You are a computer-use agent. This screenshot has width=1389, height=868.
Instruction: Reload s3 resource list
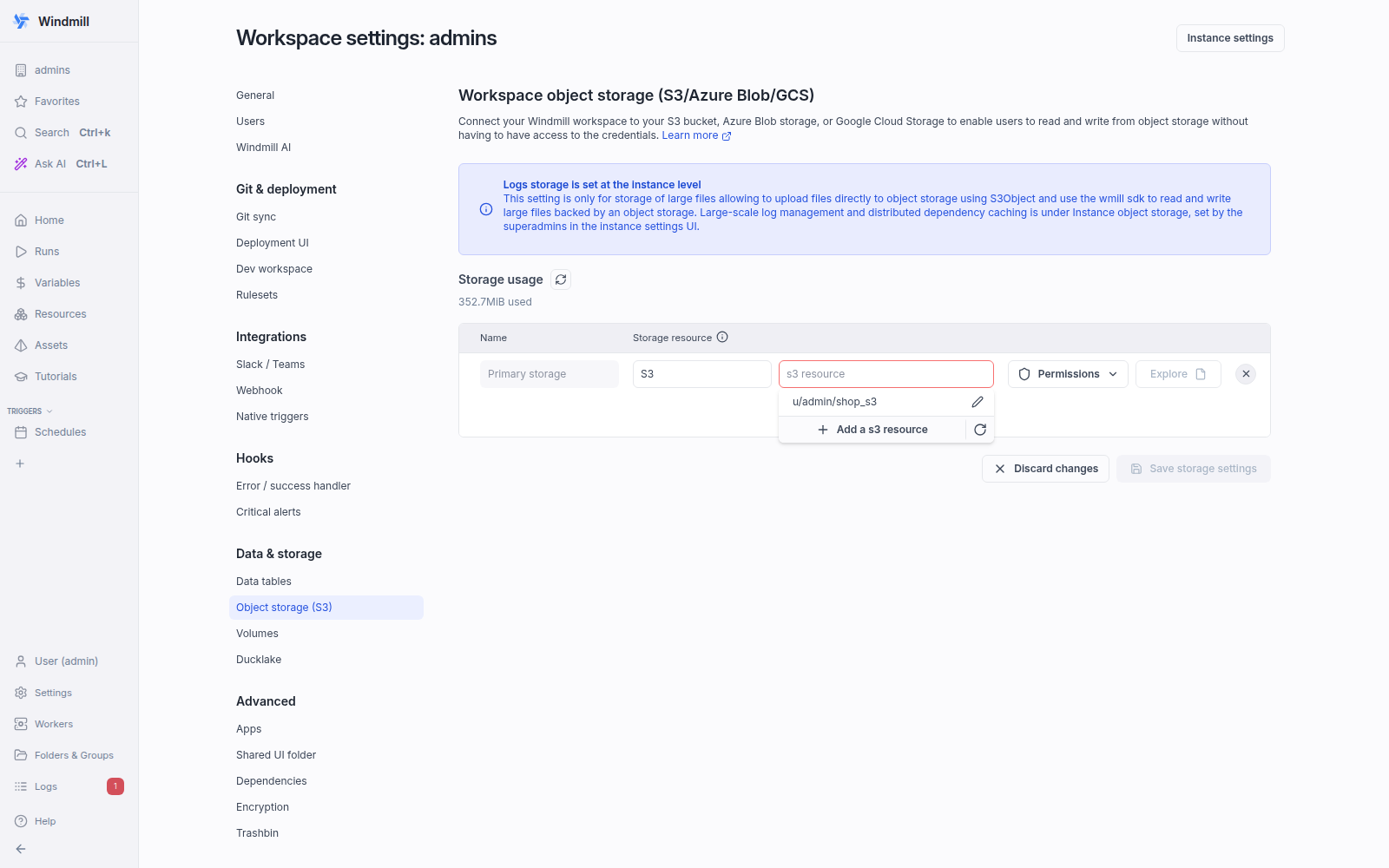[x=980, y=430]
